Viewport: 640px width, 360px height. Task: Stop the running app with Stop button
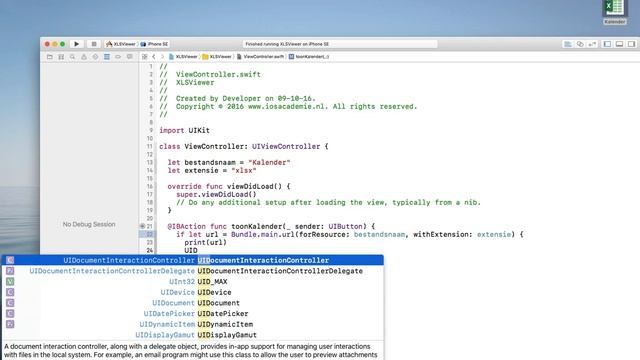point(93,44)
